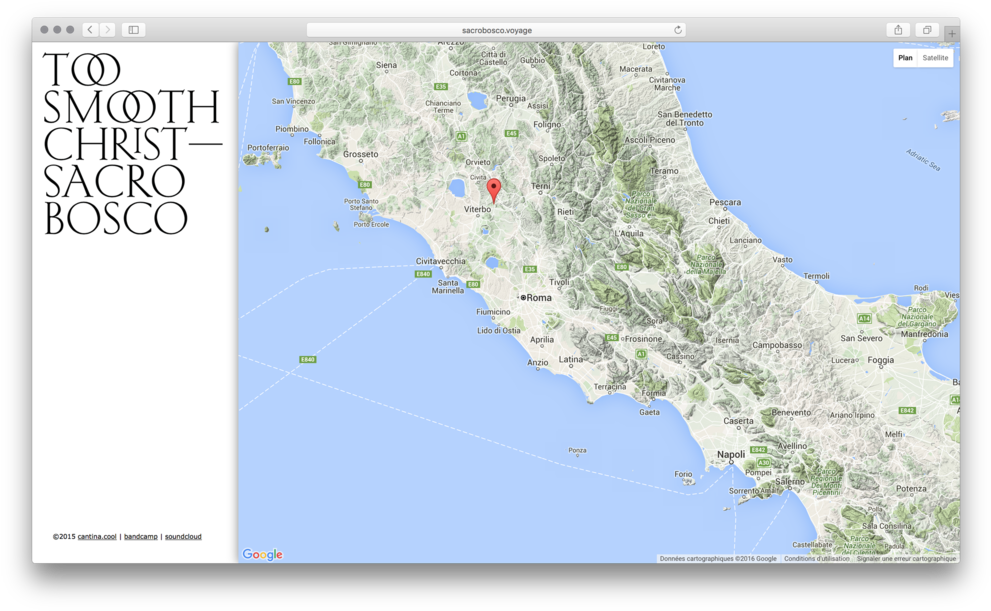The image size is (991, 611).
Task: Click the Google logo on the map
Action: (x=261, y=554)
